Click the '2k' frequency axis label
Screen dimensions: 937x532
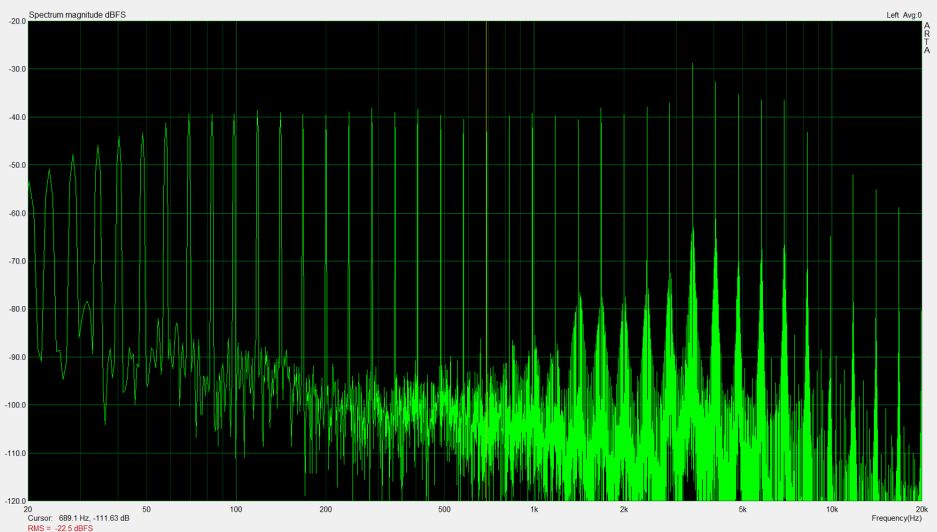click(623, 509)
